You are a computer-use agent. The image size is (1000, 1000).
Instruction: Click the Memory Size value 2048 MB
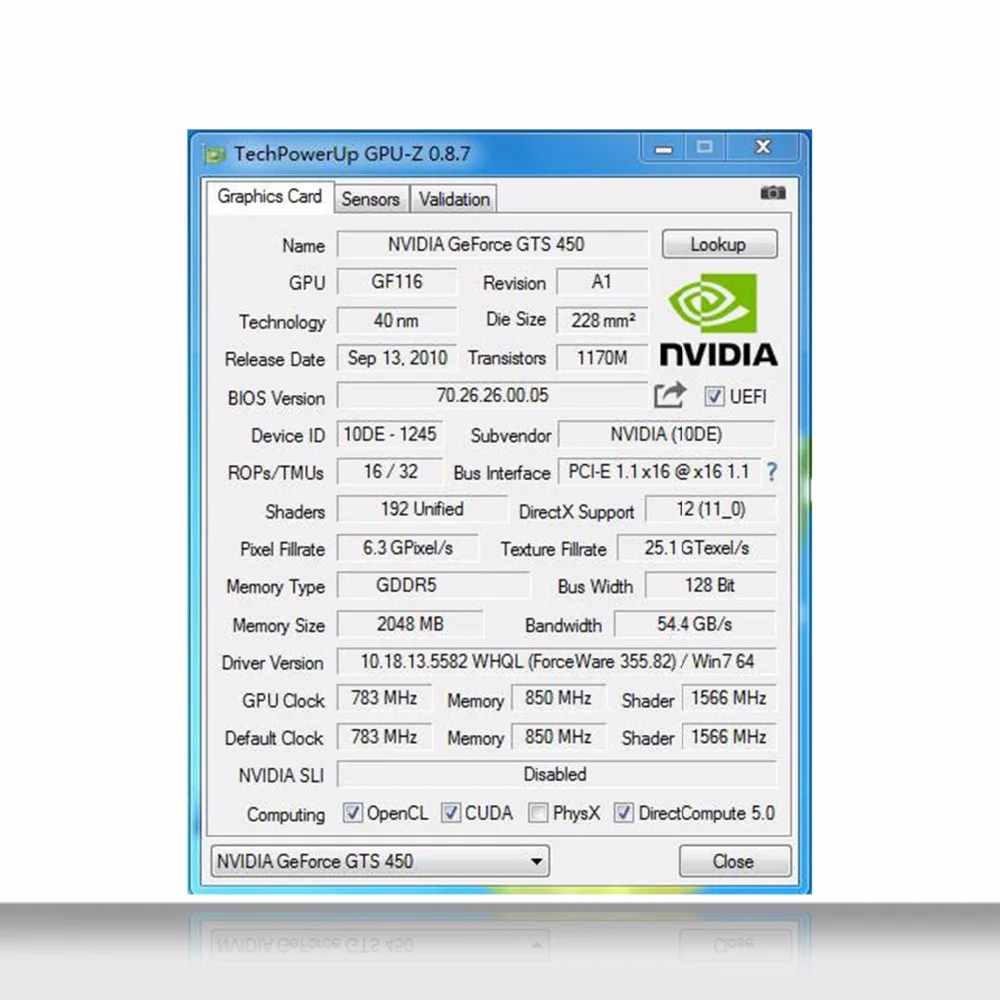pos(410,623)
